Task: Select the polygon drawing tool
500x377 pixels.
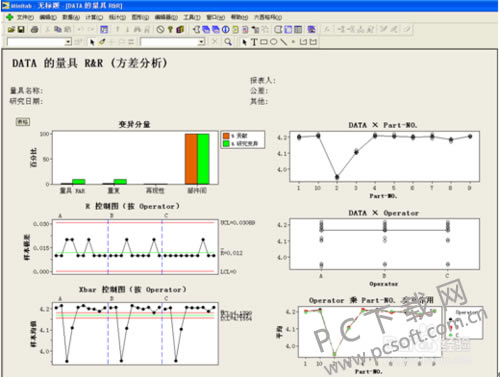Action: (x=313, y=42)
